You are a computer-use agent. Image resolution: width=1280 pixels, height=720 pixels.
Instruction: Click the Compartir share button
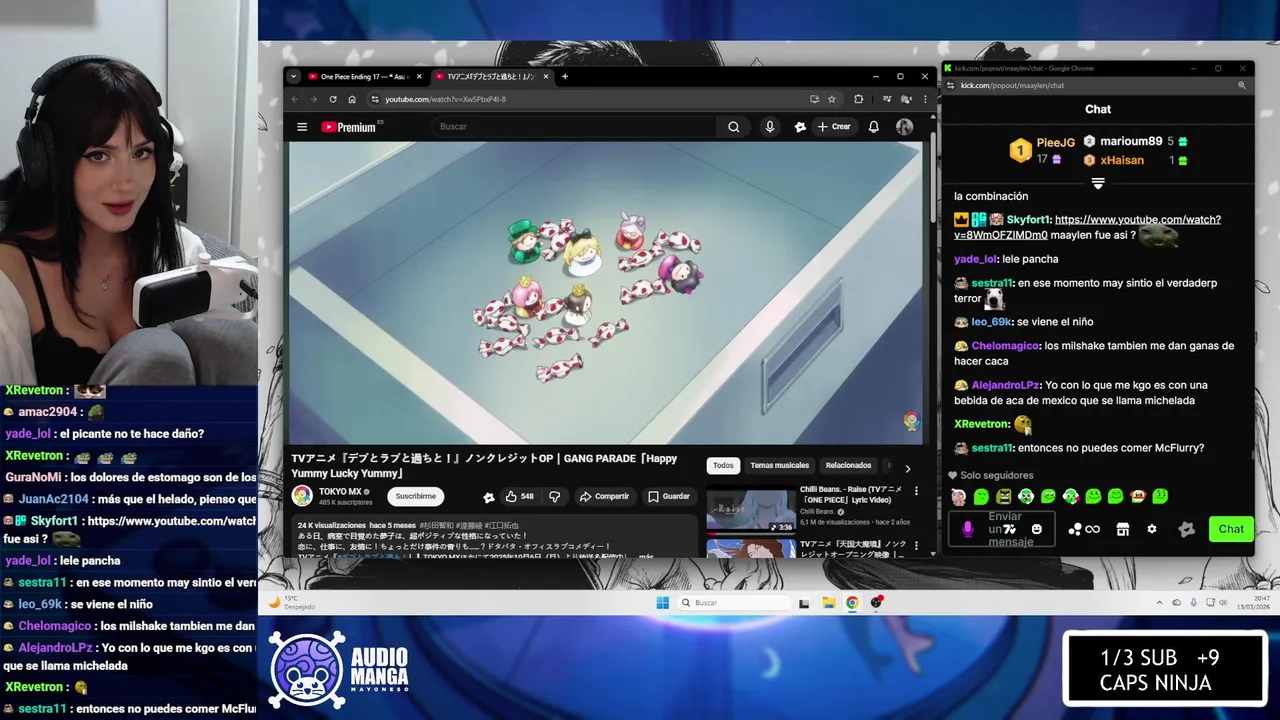[604, 496]
